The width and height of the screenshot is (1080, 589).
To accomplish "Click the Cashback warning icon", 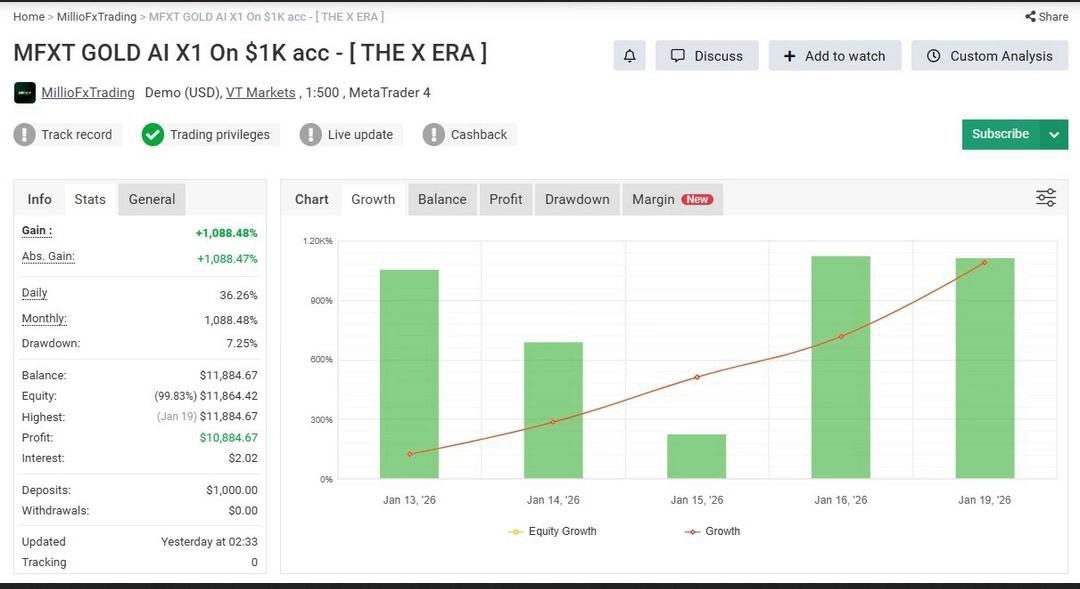I will pos(434,134).
